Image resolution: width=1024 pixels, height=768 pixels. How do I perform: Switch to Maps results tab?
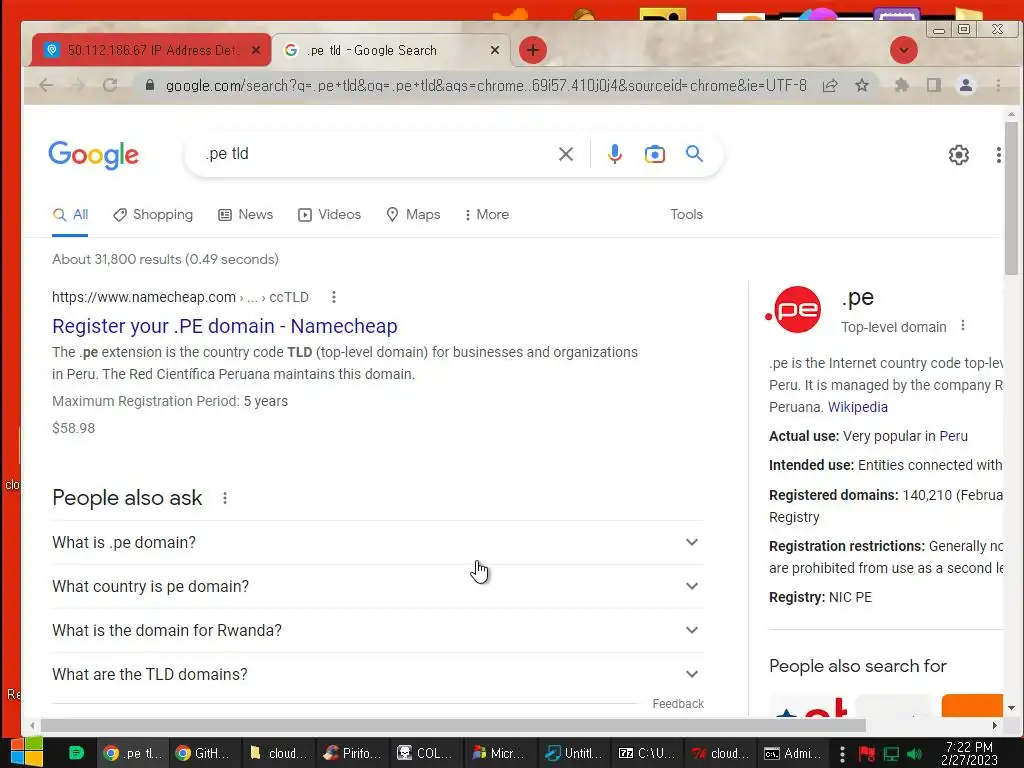[413, 215]
